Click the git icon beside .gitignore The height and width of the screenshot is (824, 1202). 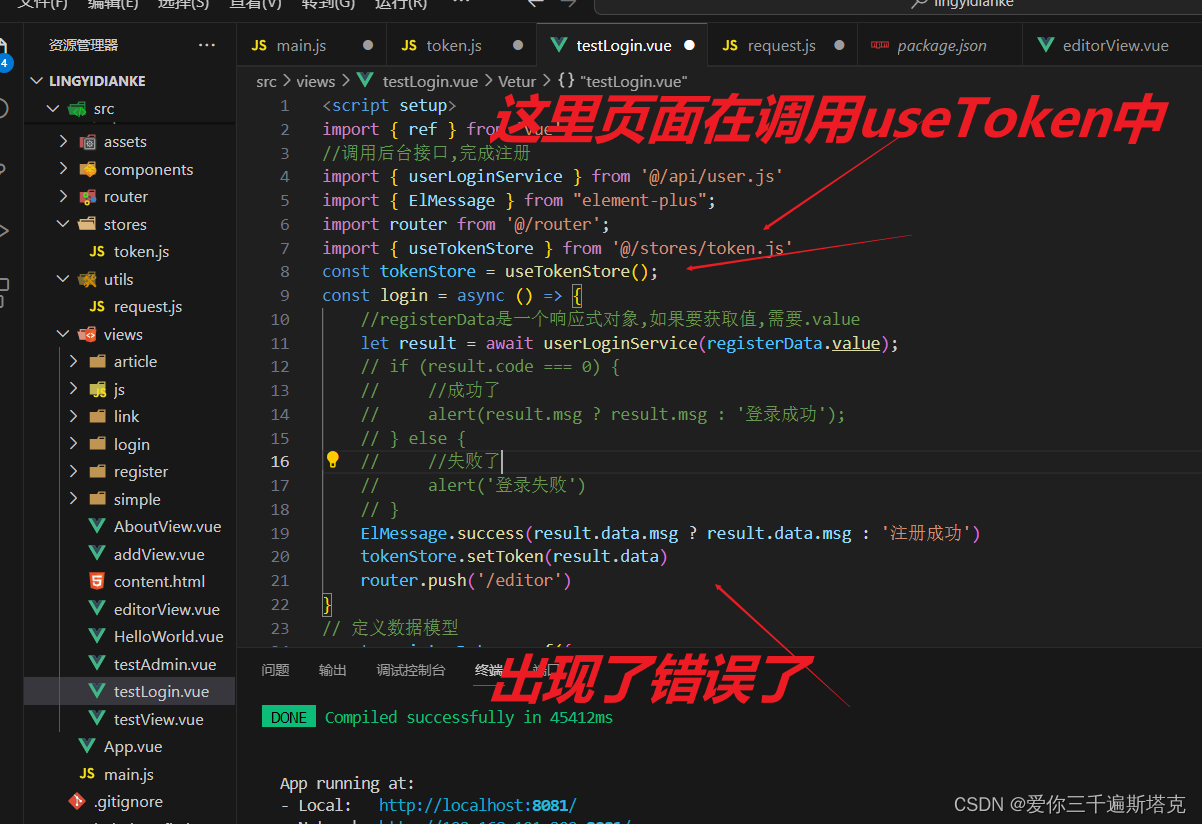pyautogui.click(x=77, y=801)
